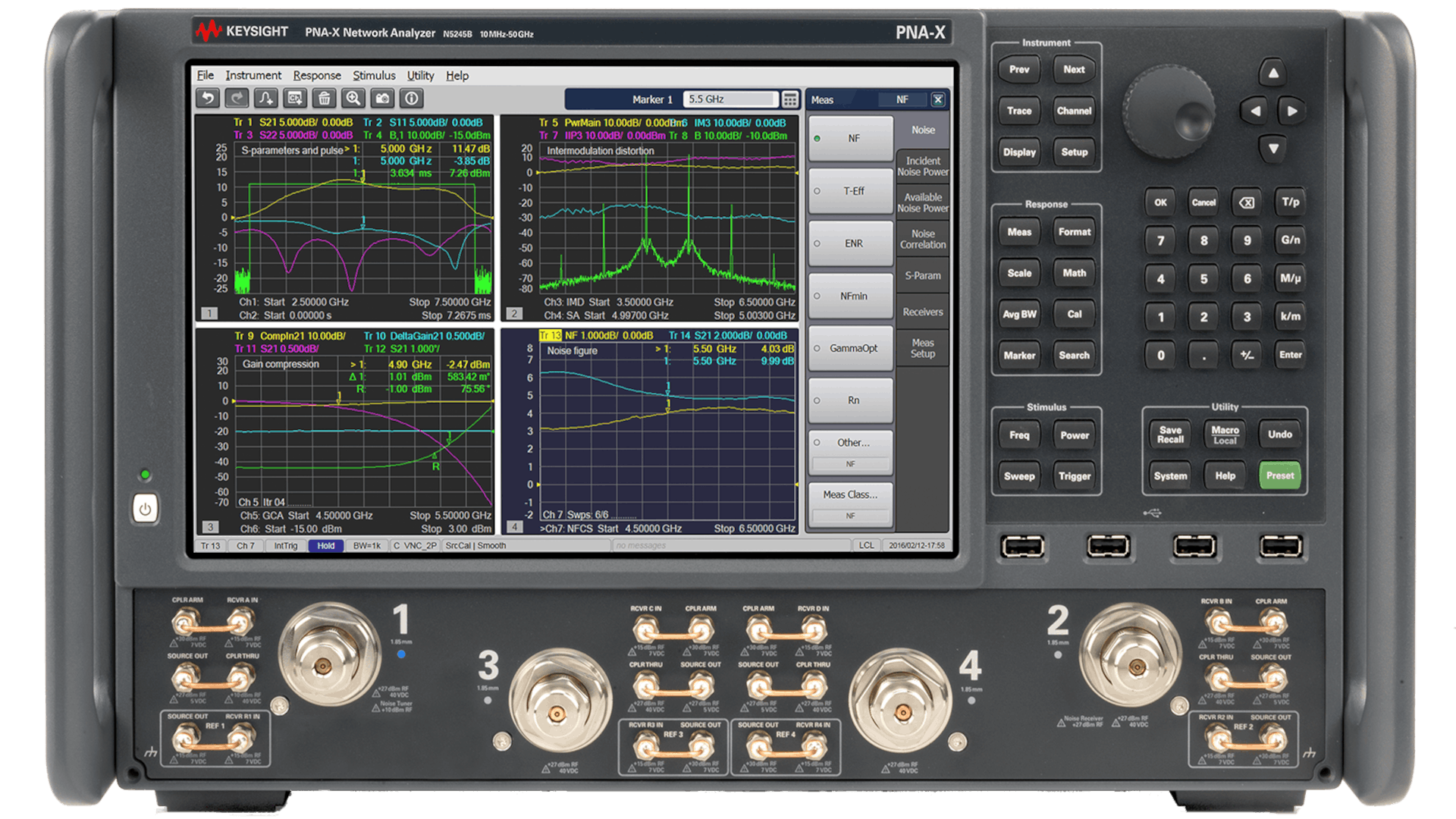
Task: Expand the Other... measurement selector
Action: 850,442
